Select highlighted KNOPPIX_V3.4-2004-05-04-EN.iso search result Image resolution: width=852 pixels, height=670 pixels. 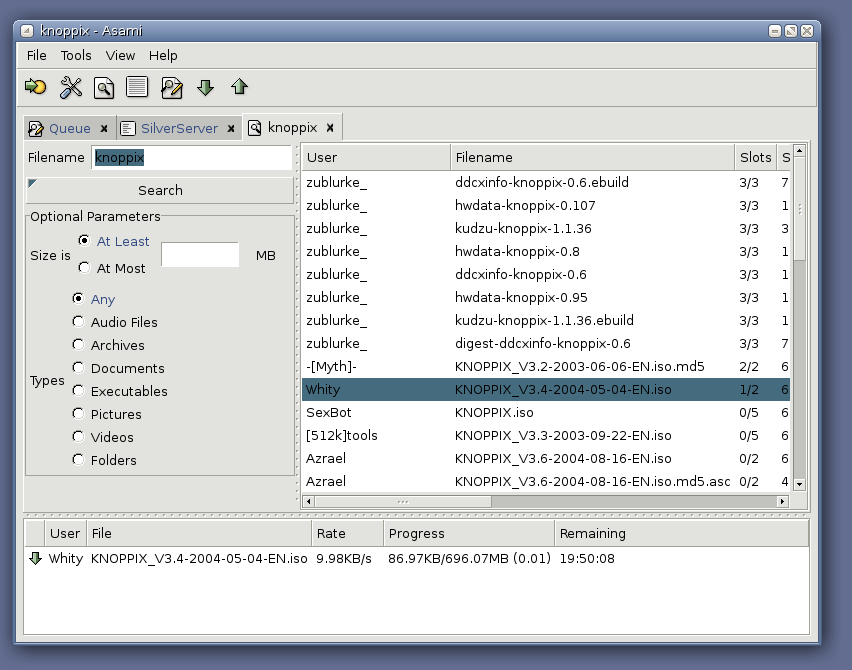(x=546, y=390)
